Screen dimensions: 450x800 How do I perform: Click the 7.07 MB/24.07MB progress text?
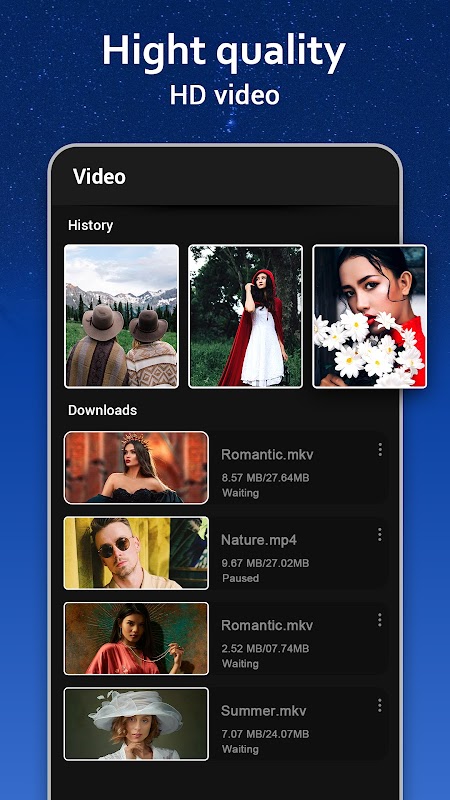[x=265, y=734]
